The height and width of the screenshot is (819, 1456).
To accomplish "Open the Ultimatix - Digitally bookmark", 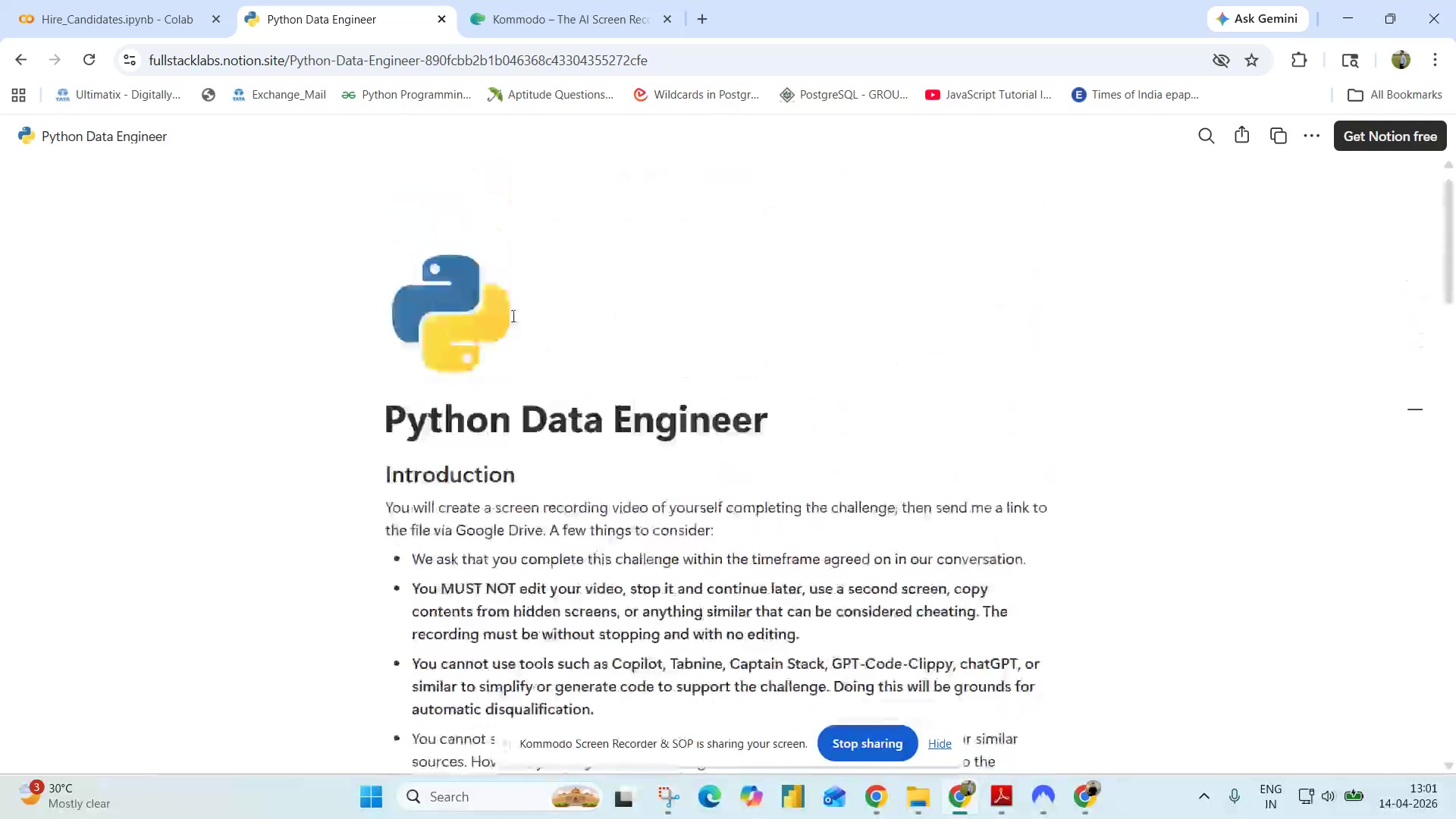I will click(x=118, y=95).
